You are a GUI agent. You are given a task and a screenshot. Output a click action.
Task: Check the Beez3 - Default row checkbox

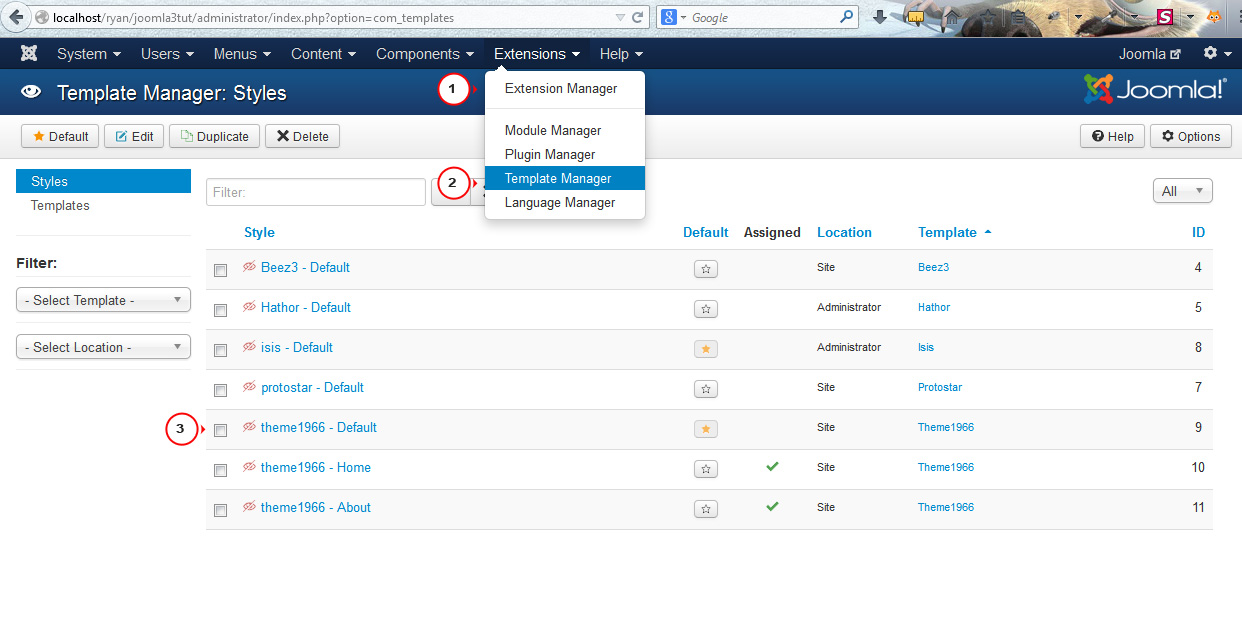coord(220,268)
